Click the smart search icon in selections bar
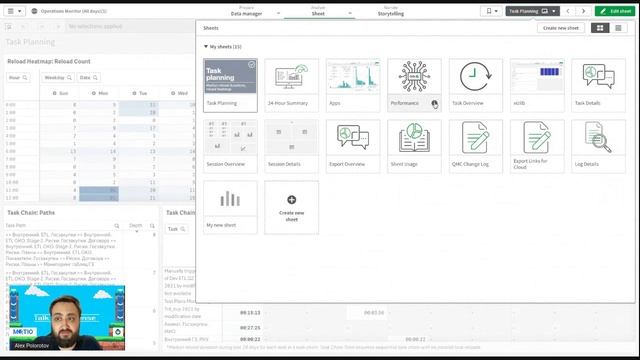640x360 pixels. tap(9, 27)
